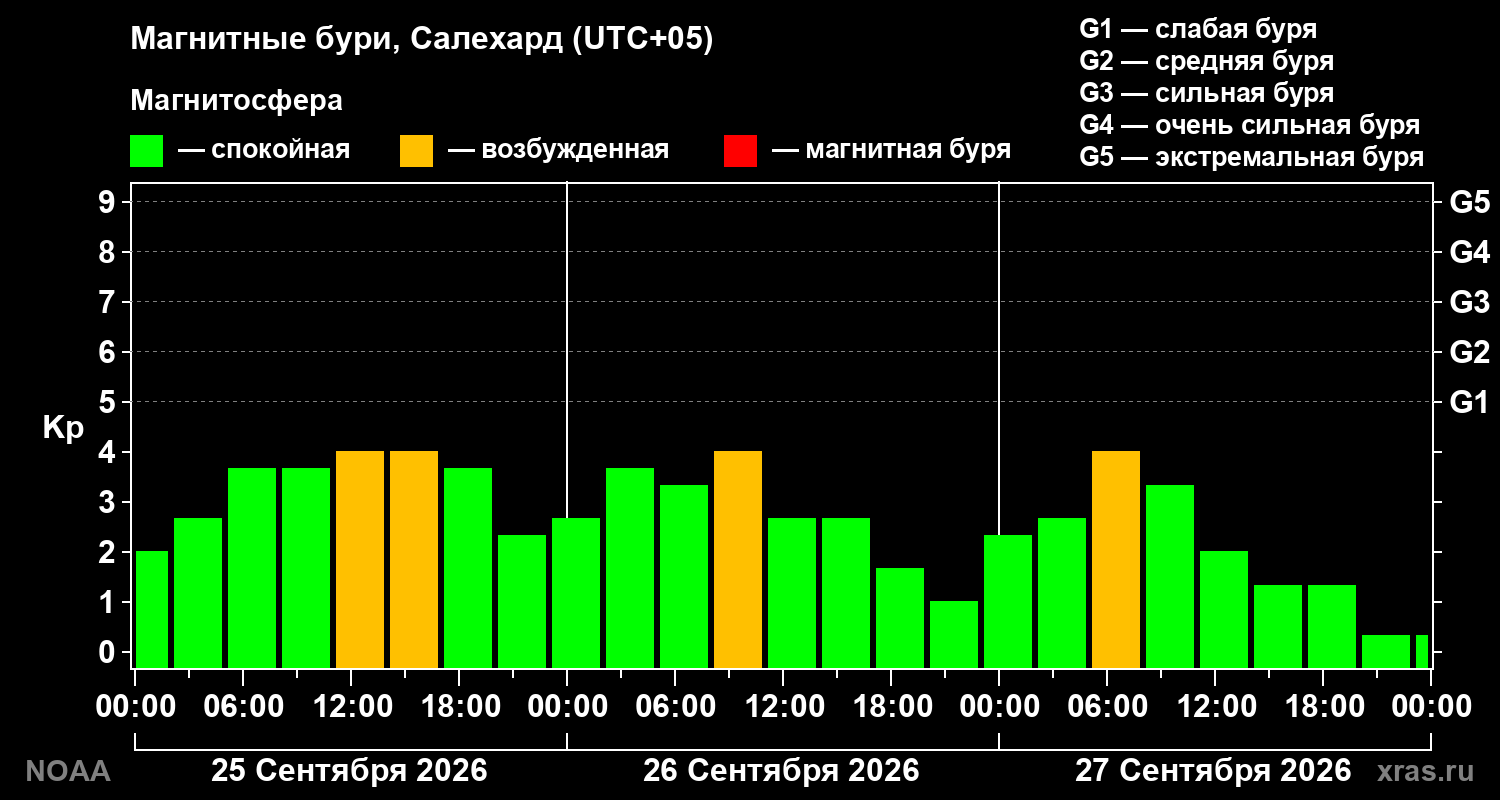Click the G1 storm level axis label
Viewport: 1500px width, 800px height.
pyautogui.click(x=1469, y=402)
